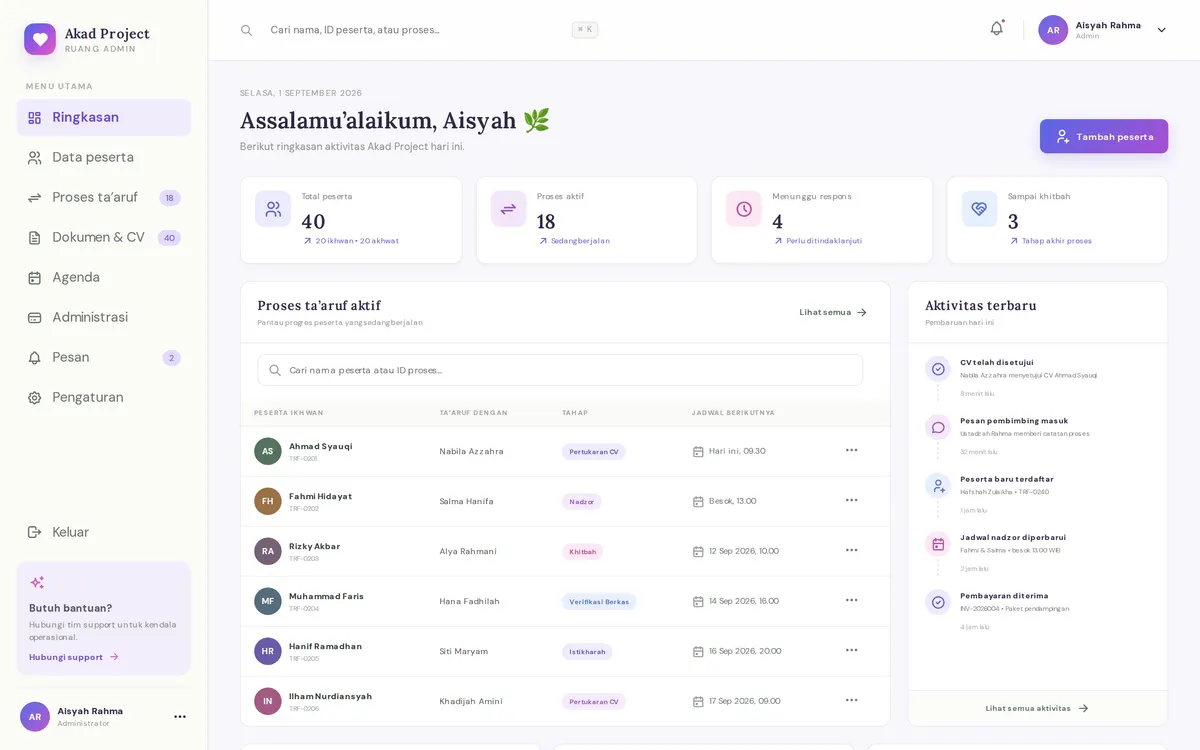Click the Tambah peserta button
1200x750 pixels.
click(x=1103, y=136)
